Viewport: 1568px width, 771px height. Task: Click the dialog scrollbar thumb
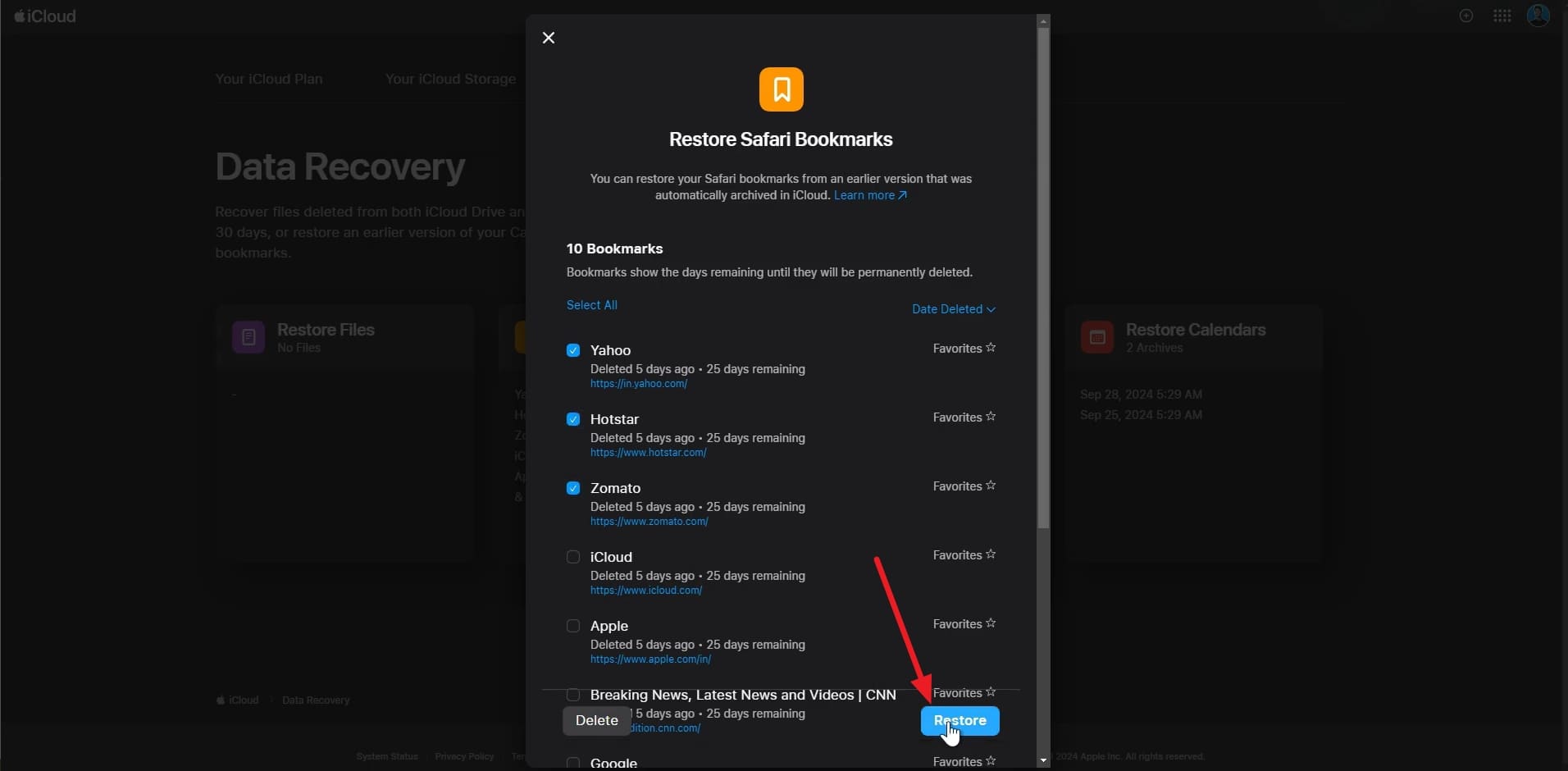(x=1043, y=279)
